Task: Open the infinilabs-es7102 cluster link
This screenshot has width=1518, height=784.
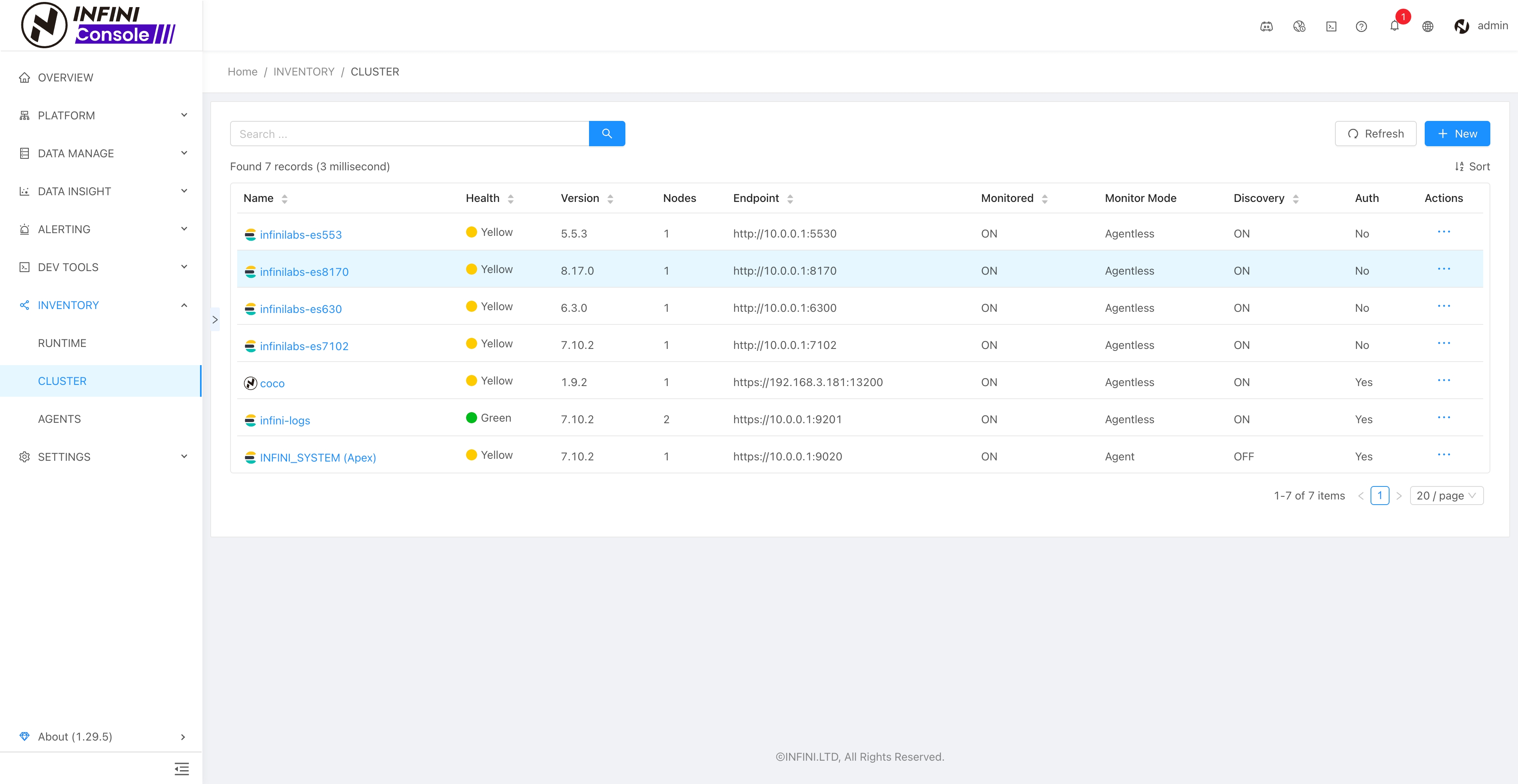Action: click(304, 346)
